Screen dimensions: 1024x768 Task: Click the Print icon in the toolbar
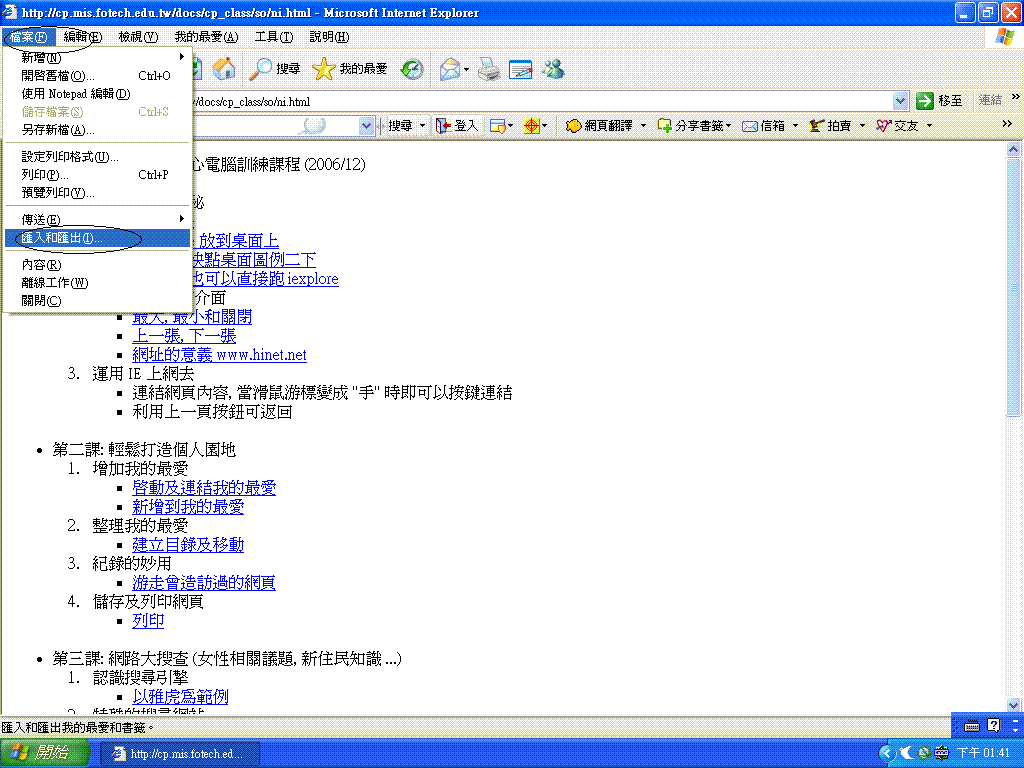click(x=488, y=69)
